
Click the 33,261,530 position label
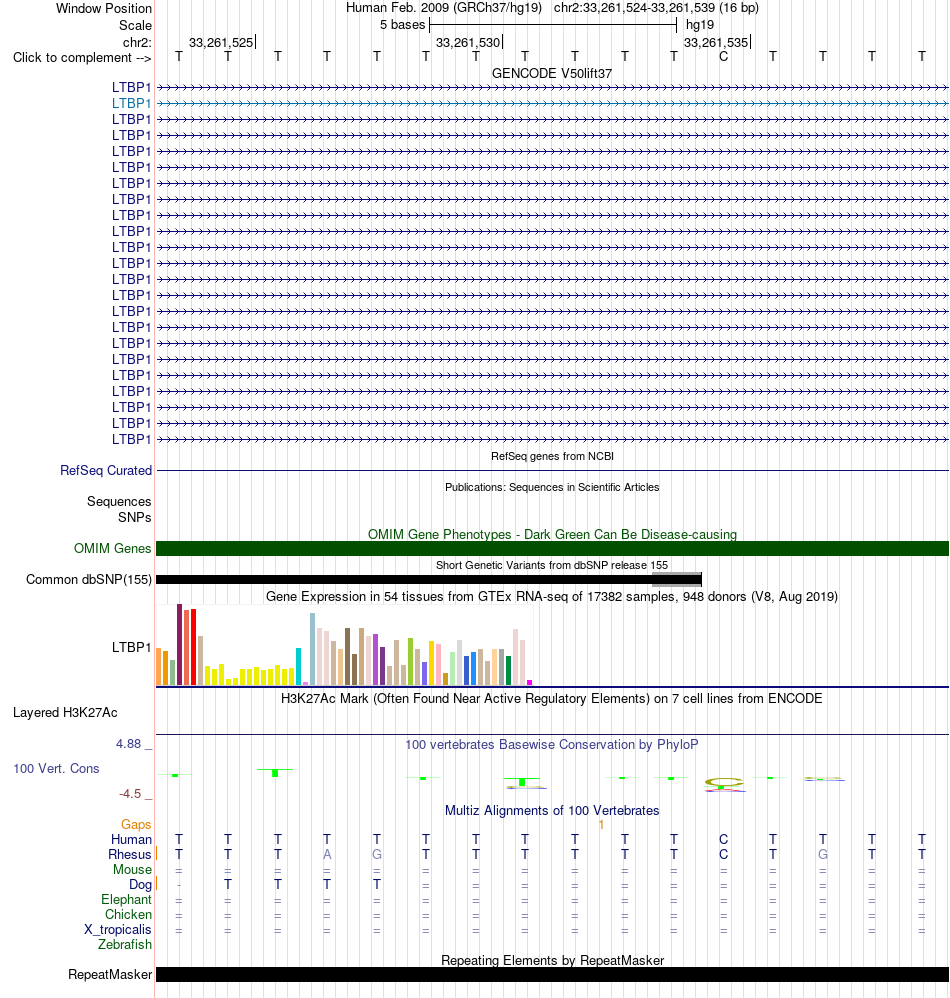coord(468,43)
